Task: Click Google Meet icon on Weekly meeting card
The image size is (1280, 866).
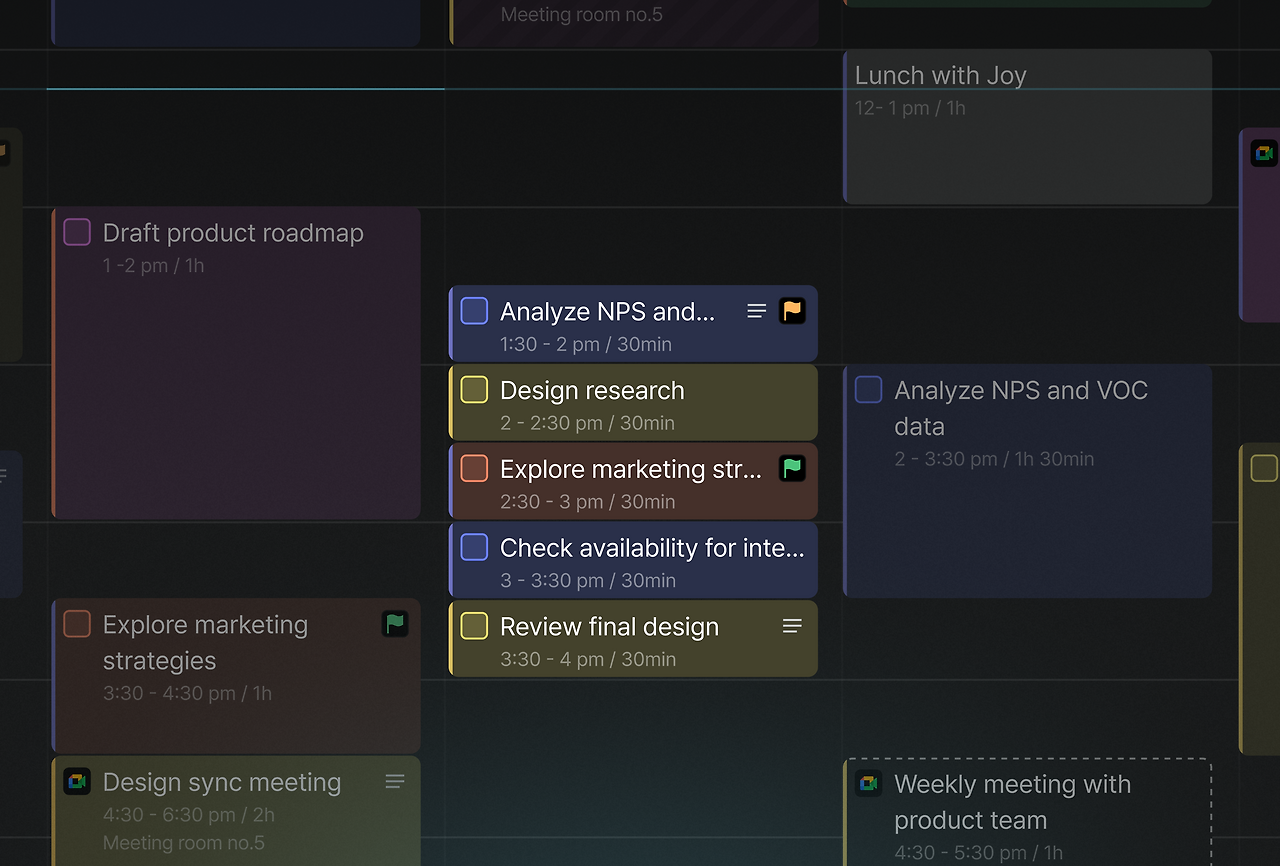Action: coord(868,783)
